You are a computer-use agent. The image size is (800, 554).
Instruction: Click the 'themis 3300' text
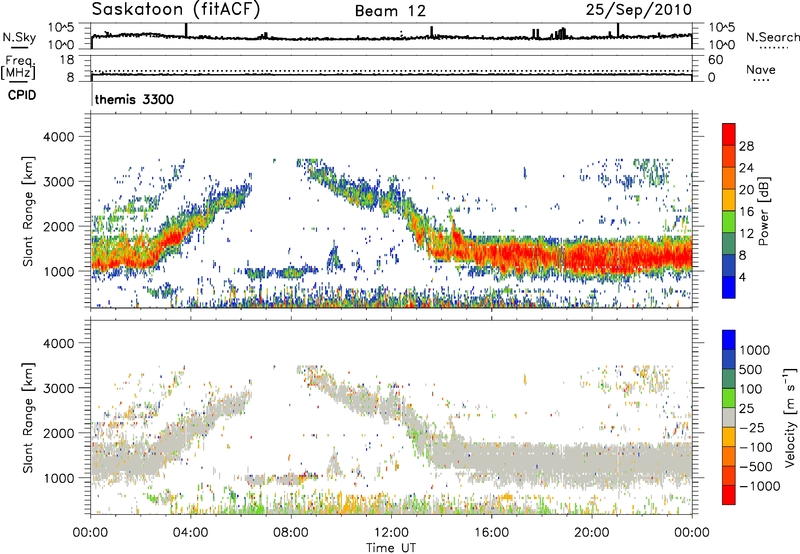(x=134, y=99)
